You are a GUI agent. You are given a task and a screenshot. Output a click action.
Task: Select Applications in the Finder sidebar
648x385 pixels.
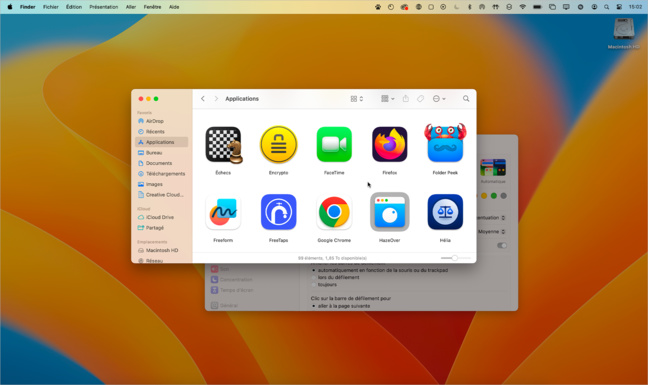(x=162, y=142)
